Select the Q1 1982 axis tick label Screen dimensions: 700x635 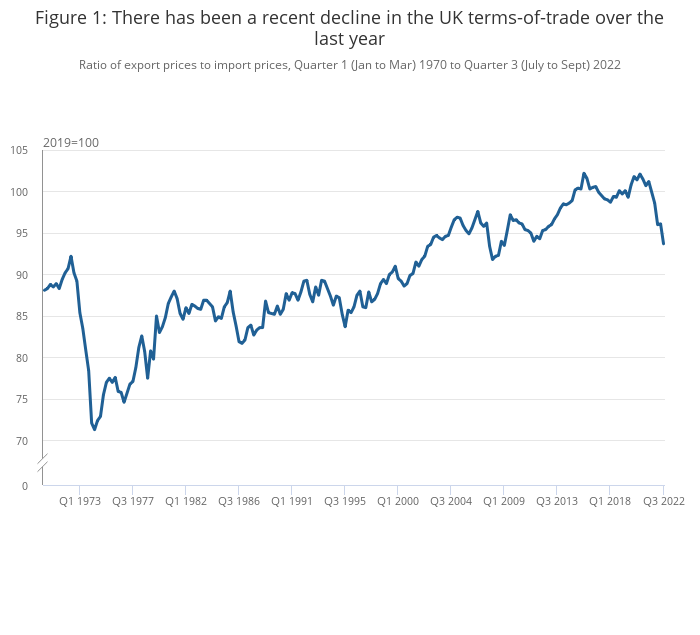point(186,502)
